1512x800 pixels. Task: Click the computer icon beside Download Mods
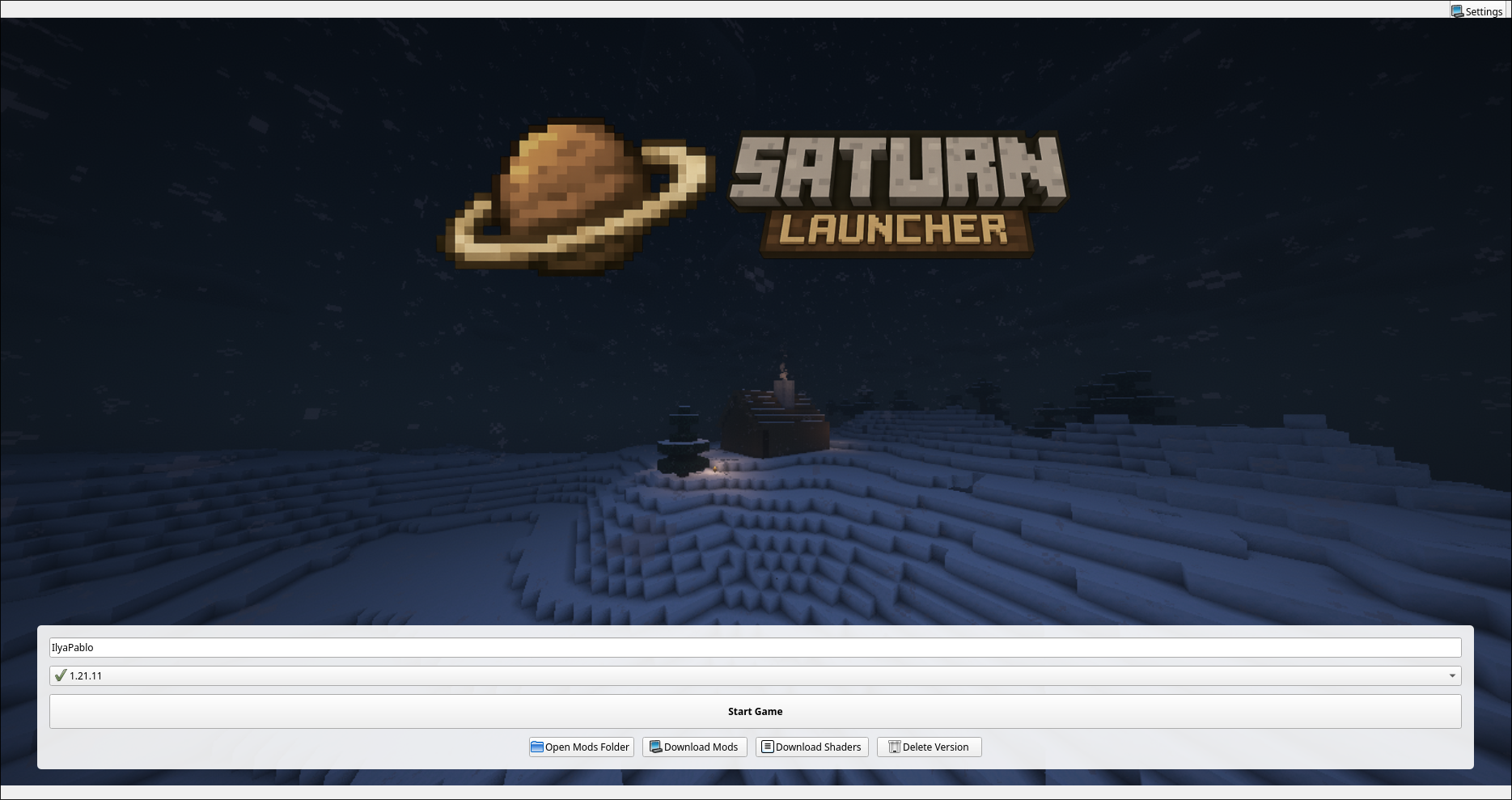[655, 747]
